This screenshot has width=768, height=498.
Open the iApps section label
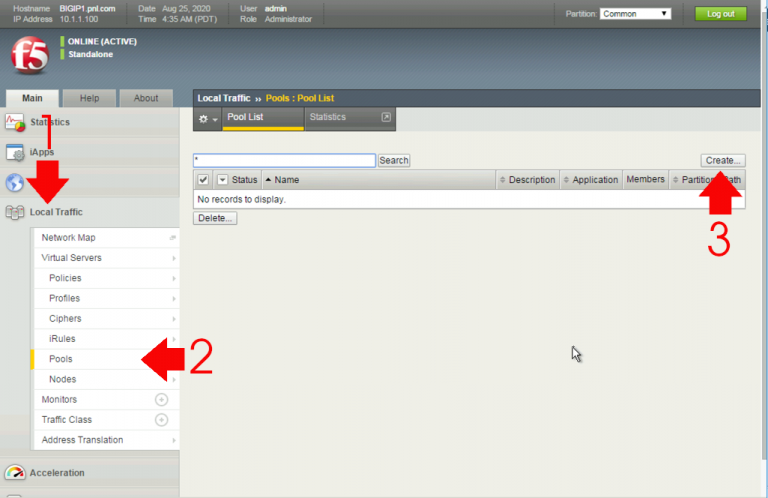42,152
